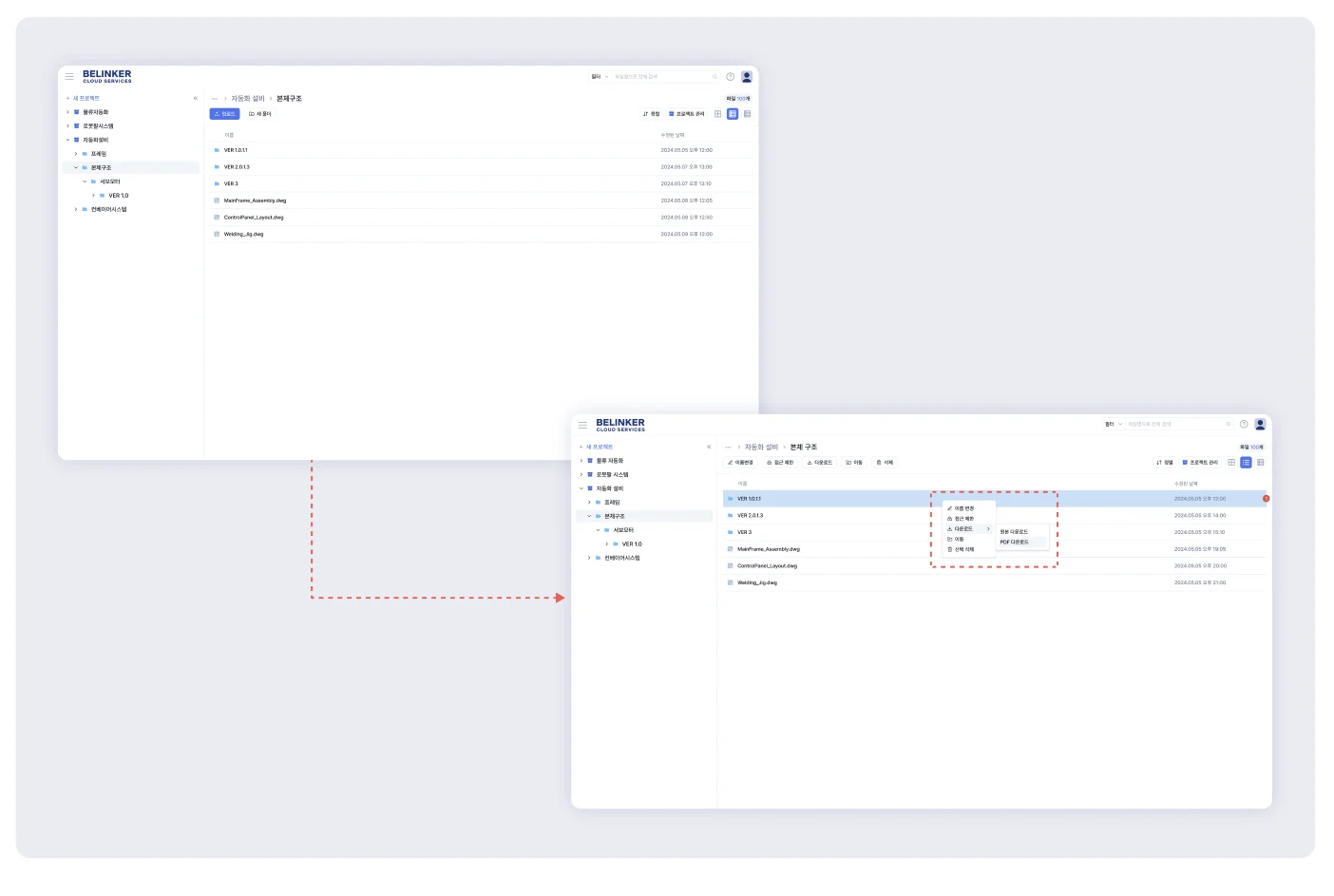This screenshot has width=1334, height=896.
Task: Select 본체구조 folder in front window tree
Action: point(644,516)
